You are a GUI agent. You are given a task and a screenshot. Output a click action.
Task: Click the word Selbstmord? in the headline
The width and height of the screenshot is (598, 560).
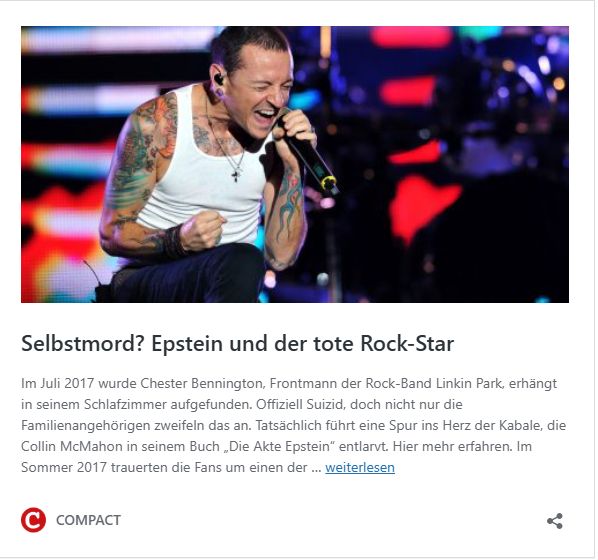pyautogui.click(x=84, y=343)
